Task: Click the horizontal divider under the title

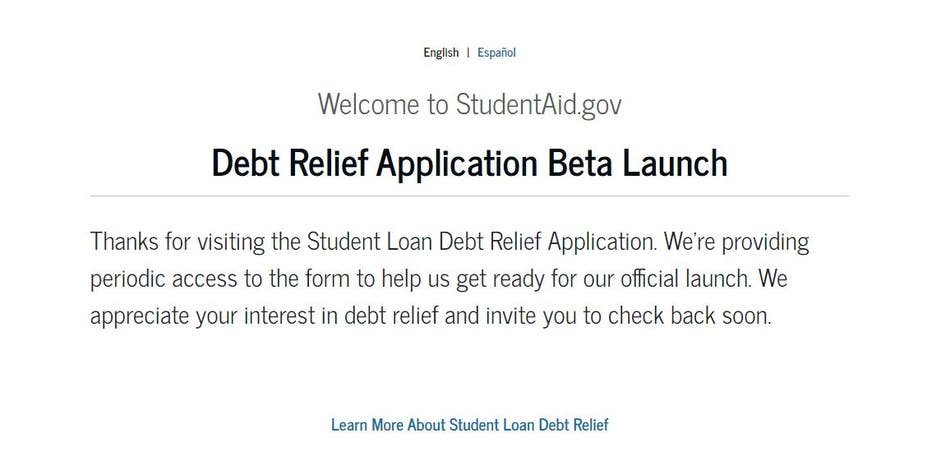Action: pos(470,195)
